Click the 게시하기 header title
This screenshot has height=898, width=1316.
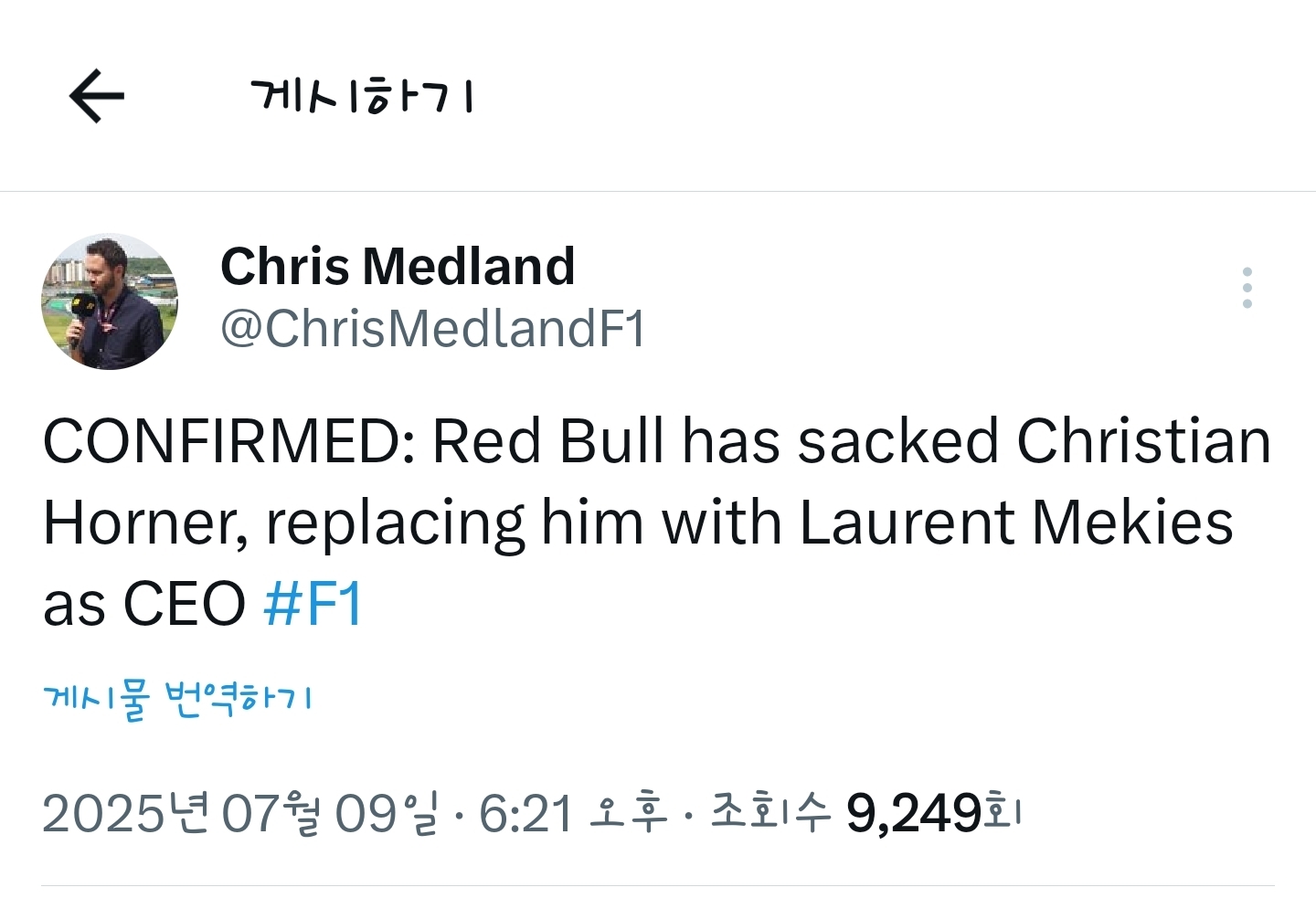pyautogui.click(x=363, y=96)
